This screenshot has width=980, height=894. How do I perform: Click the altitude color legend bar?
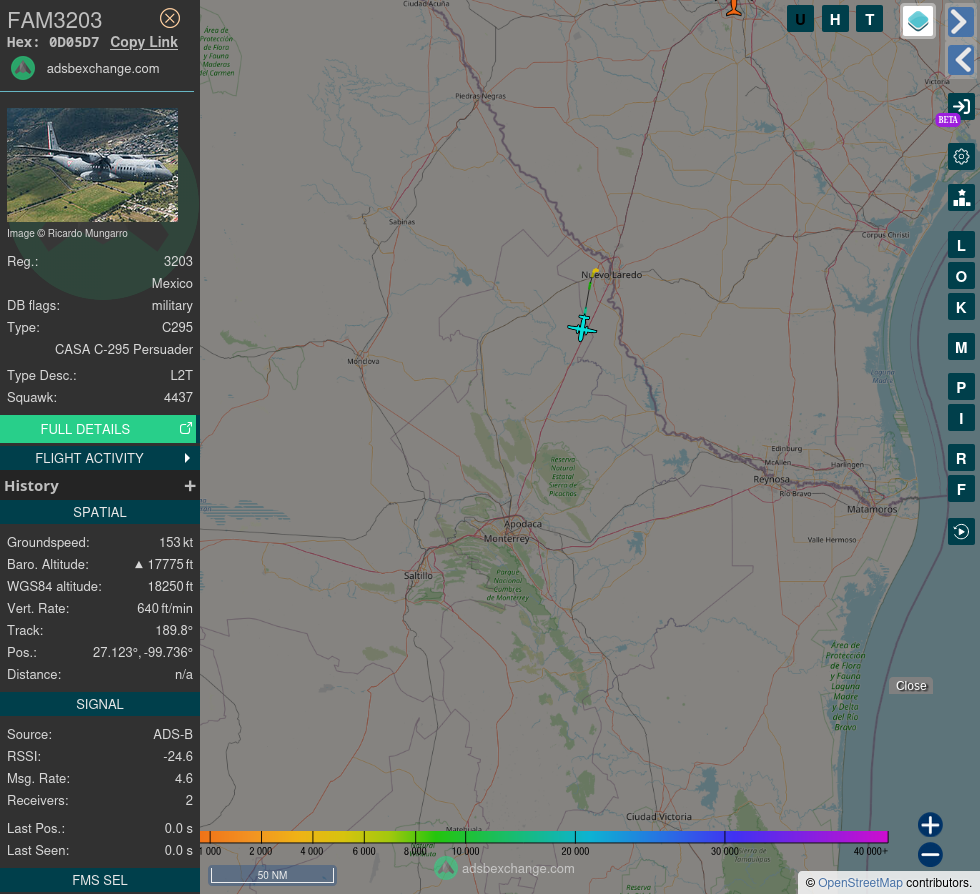[x=544, y=836]
